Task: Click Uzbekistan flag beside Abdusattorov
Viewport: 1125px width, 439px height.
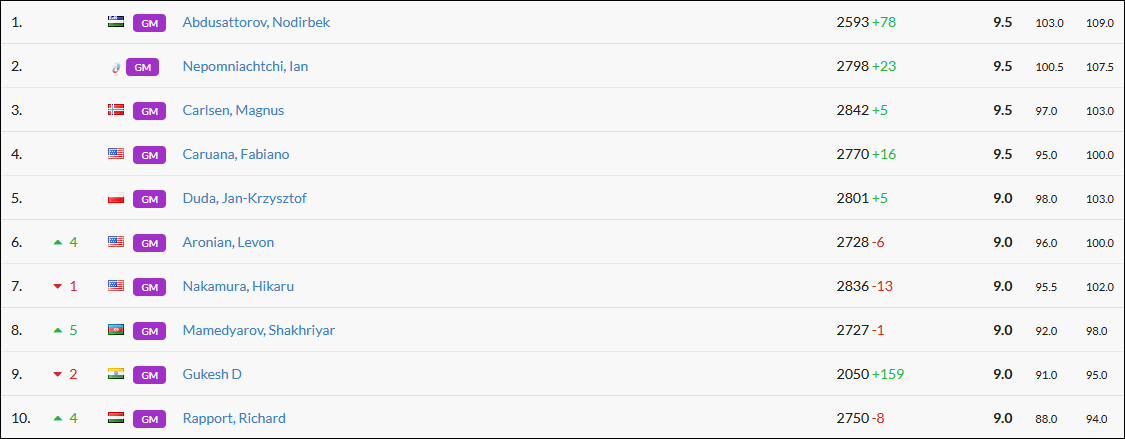Action: 116,22
